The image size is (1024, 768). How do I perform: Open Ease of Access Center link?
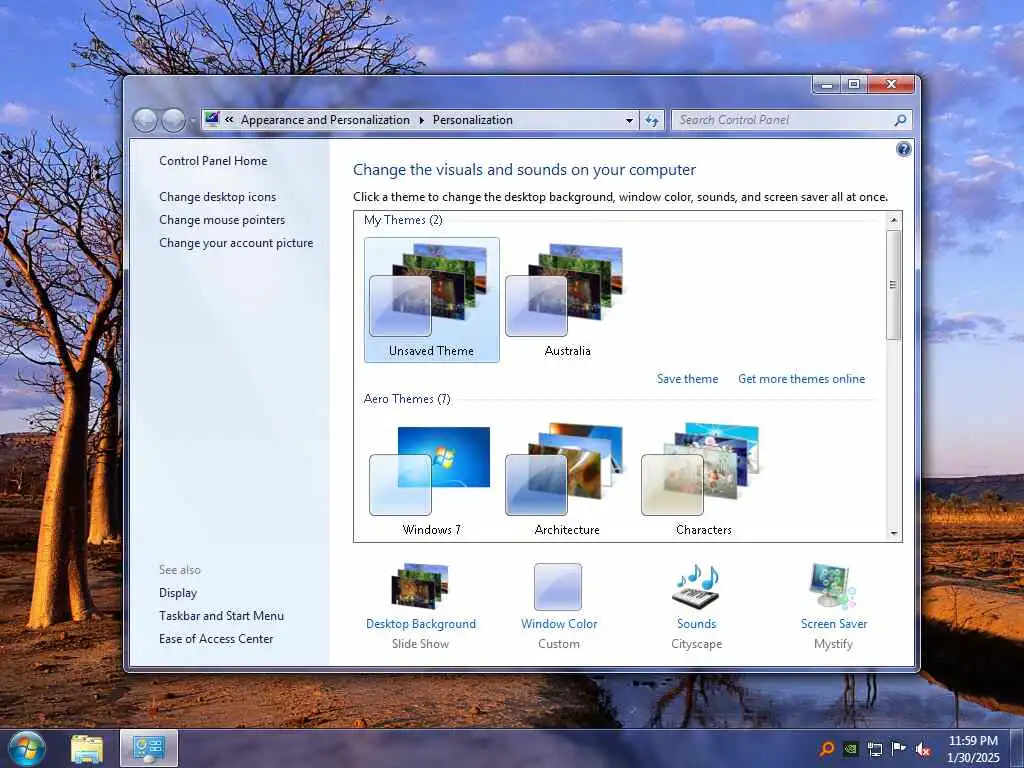coord(216,639)
